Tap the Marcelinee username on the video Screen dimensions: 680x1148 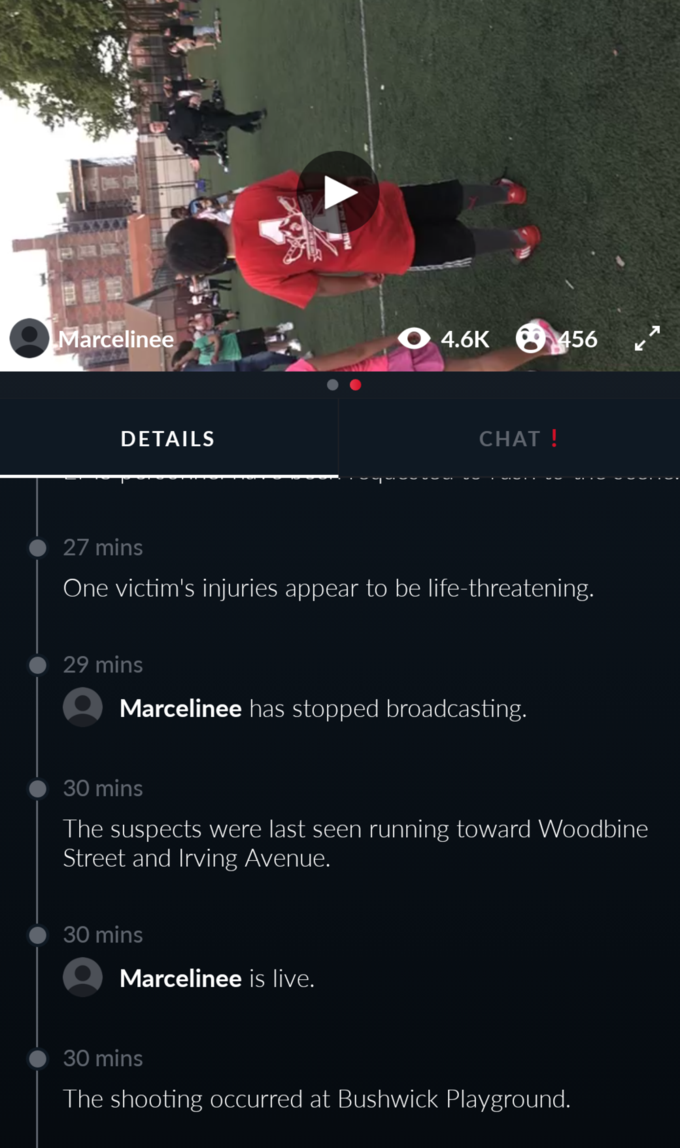pos(116,339)
